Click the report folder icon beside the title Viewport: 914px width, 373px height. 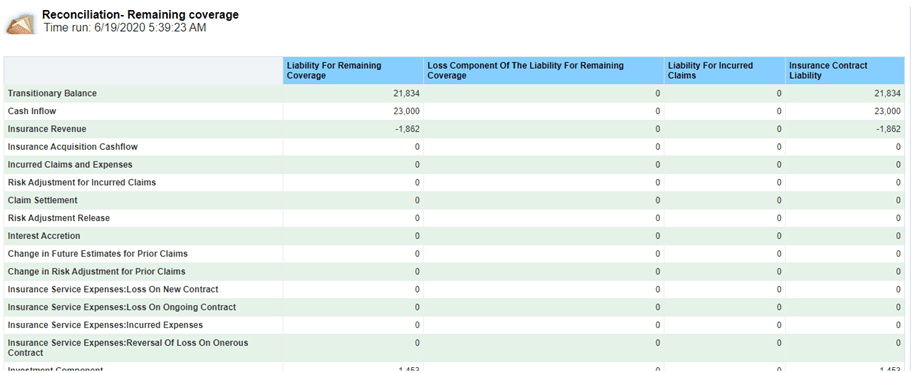[20, 24]
